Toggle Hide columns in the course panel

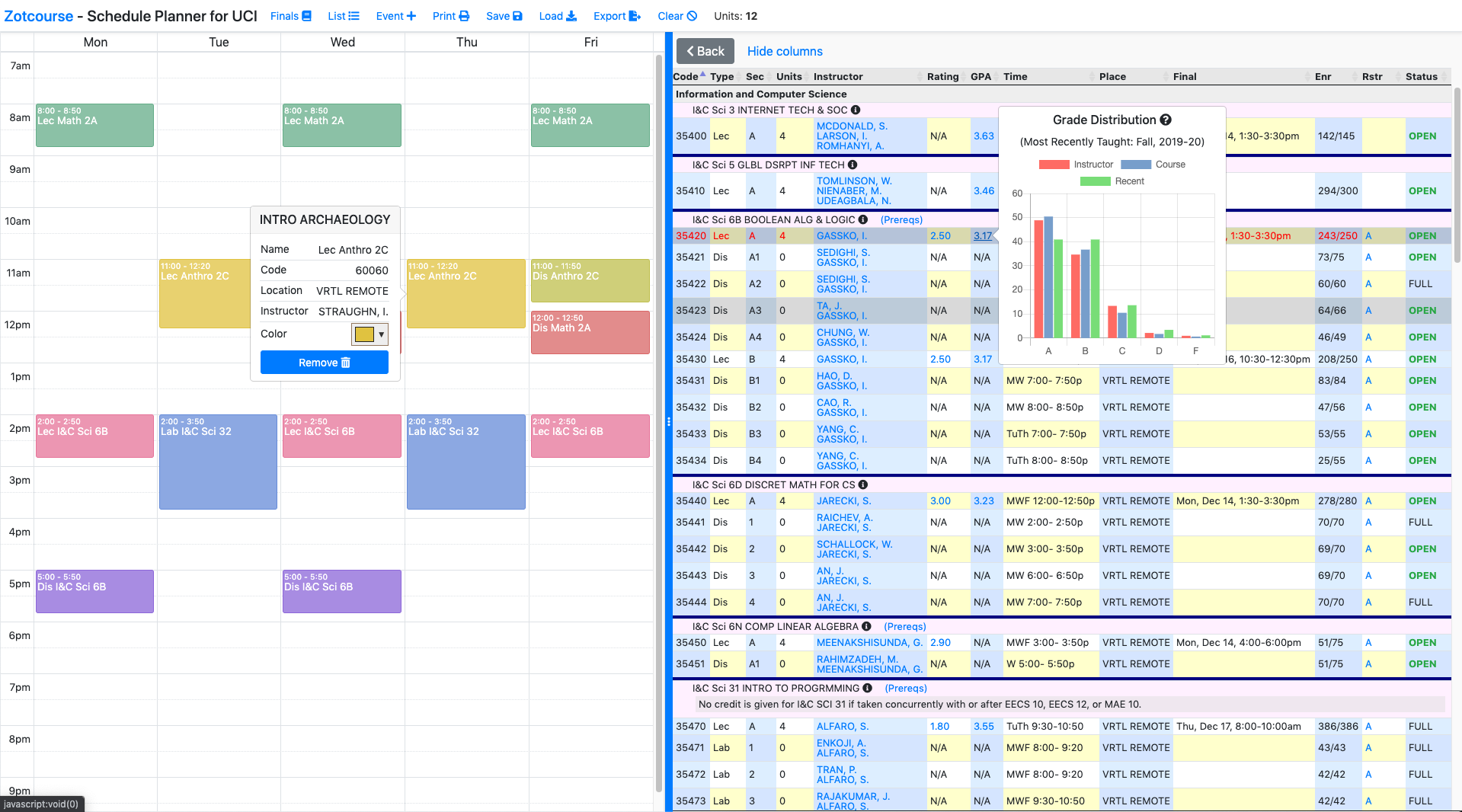tap(785, 51)
